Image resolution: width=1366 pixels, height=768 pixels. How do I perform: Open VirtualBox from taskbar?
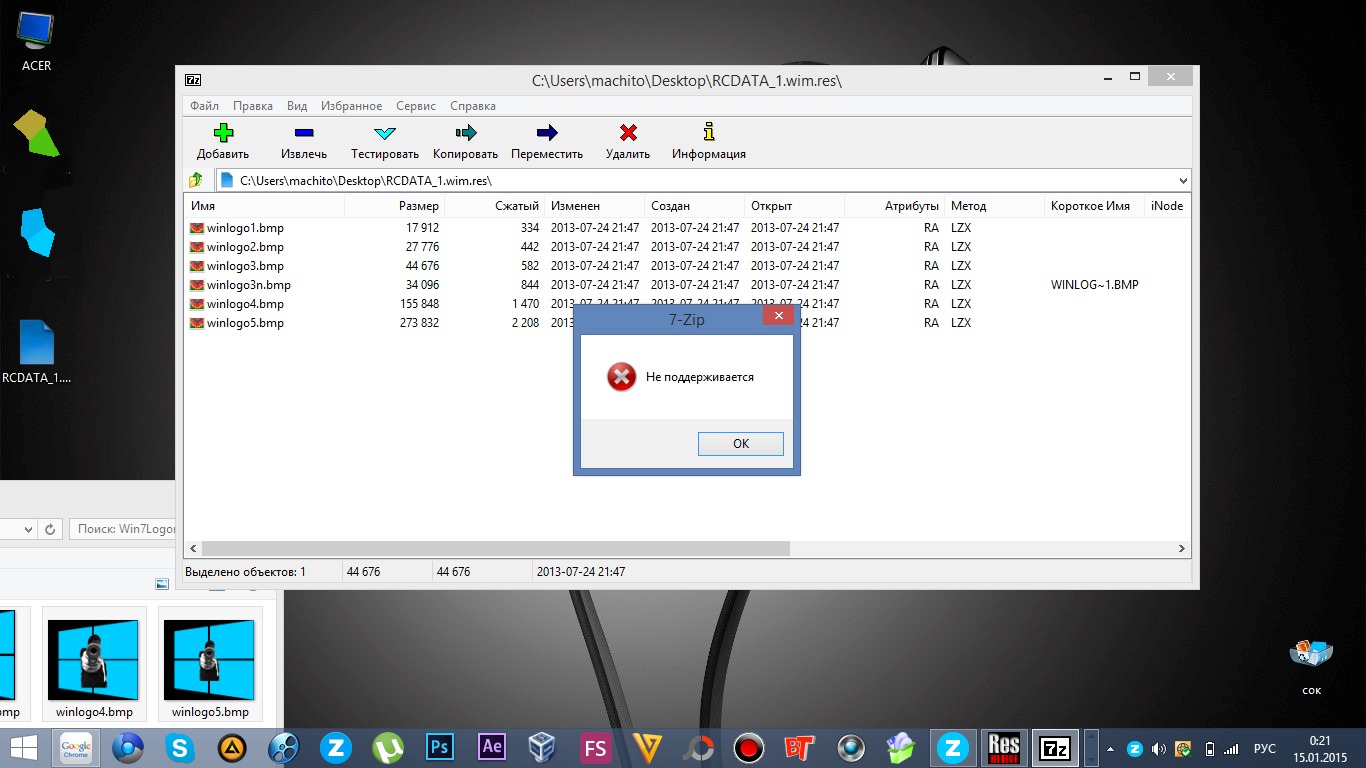543,748
